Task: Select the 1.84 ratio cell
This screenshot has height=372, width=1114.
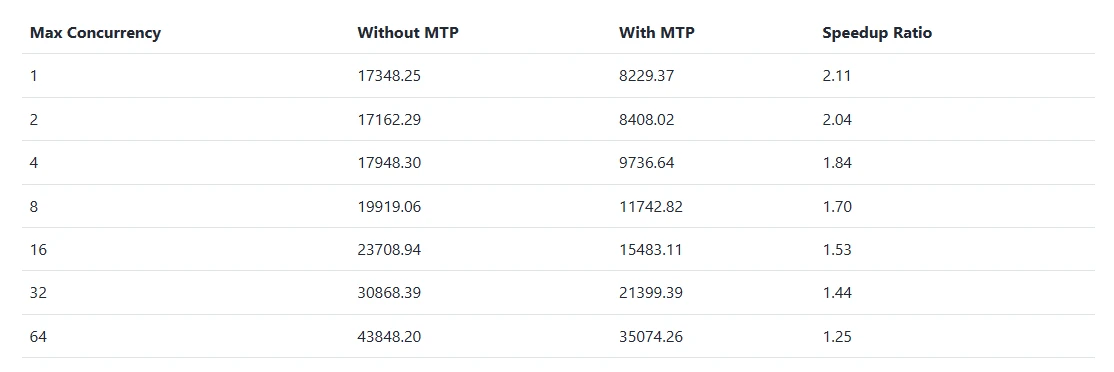Action: (837, 163)
